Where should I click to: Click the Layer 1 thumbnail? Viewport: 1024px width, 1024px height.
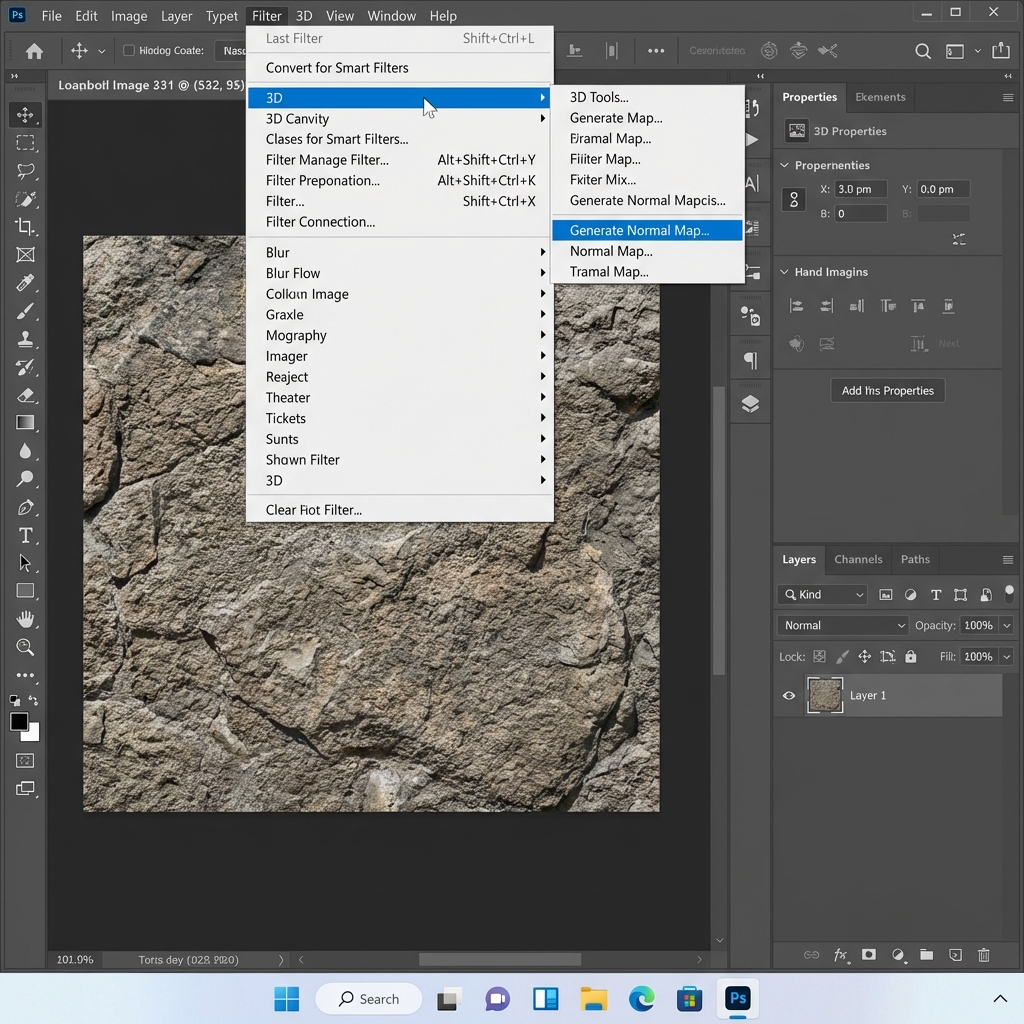click(x=825, y=695)
